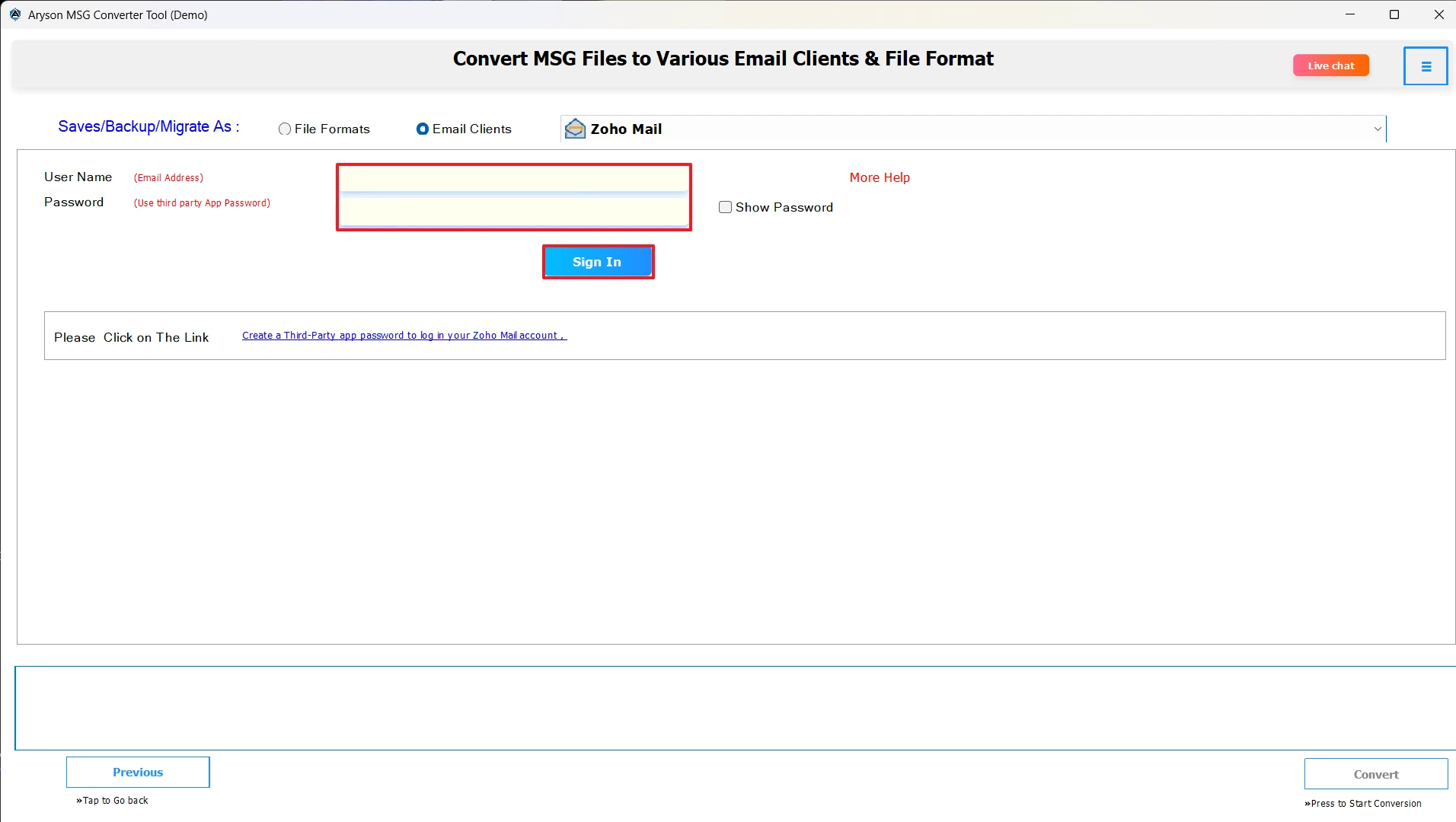The image size is (1456, 822).
Task: Start conversion with the Convert button
Action: pos(1376,774)
